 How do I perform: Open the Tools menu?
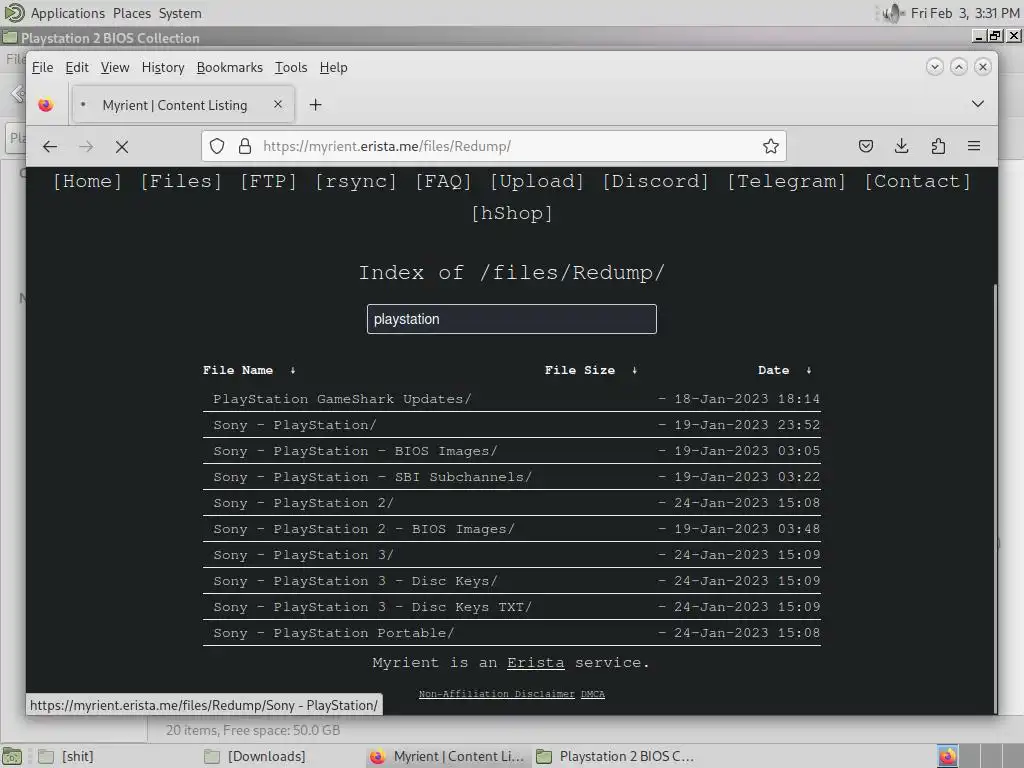(x=291, y=67)
